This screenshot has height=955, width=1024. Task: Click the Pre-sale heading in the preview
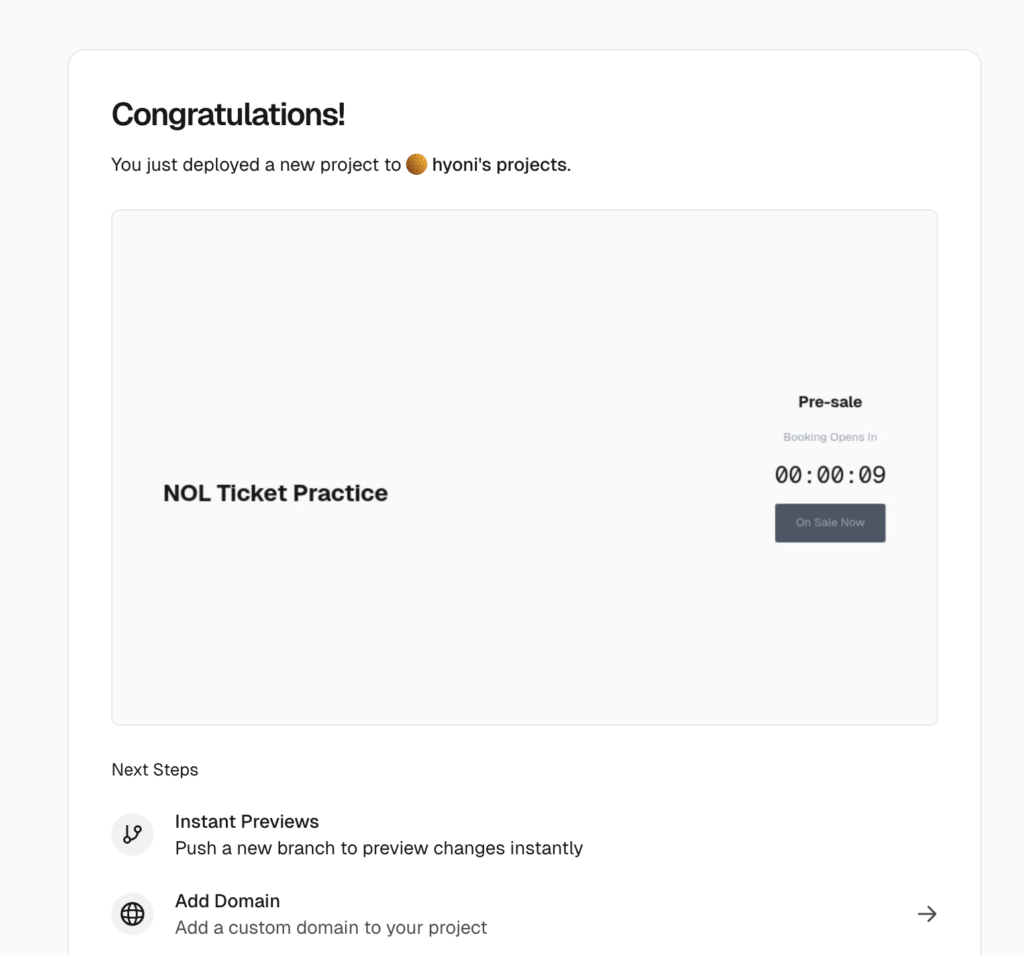coord(830,402)
